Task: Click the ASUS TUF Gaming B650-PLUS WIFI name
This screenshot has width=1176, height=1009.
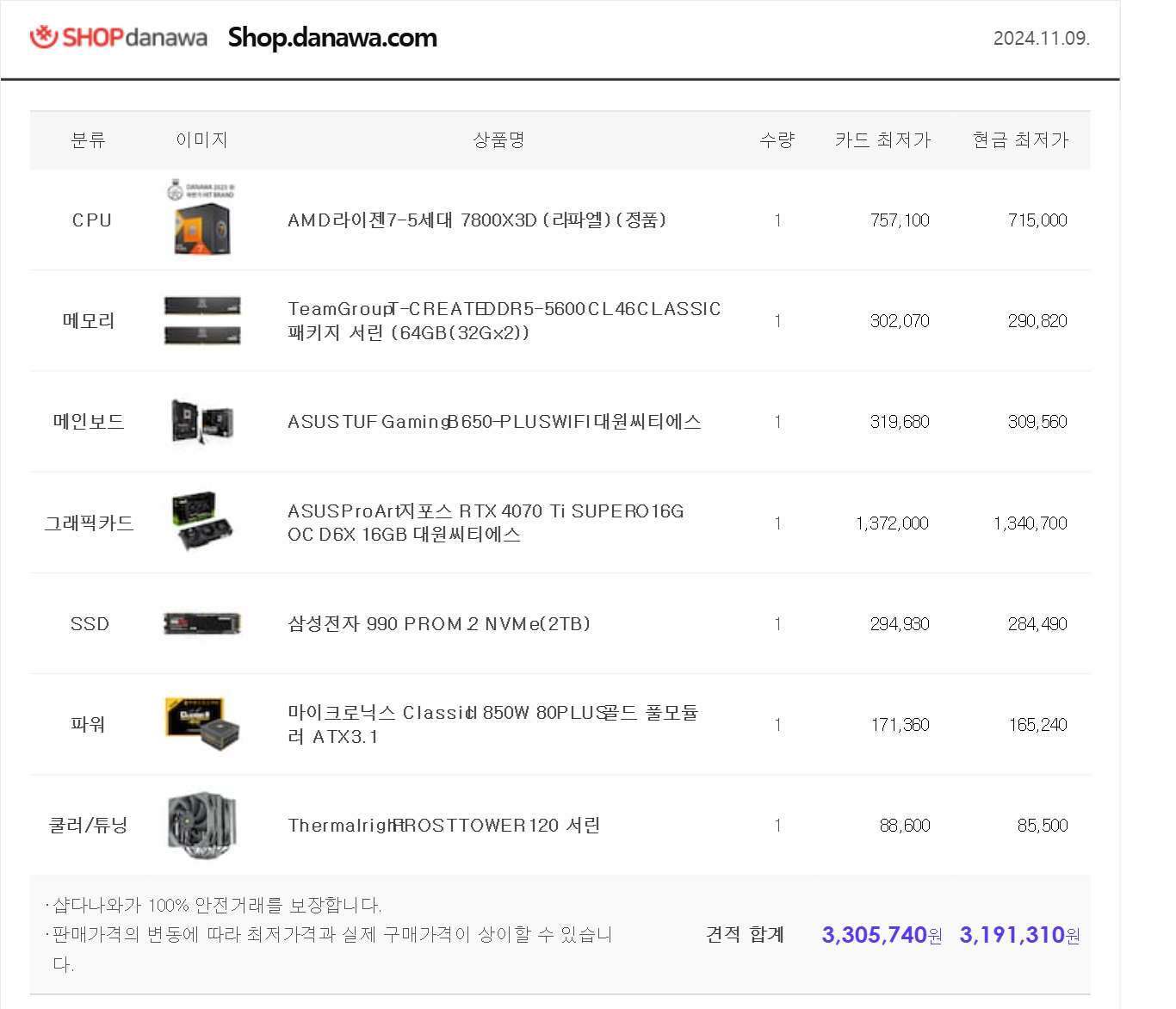Action: coord(494,422)
